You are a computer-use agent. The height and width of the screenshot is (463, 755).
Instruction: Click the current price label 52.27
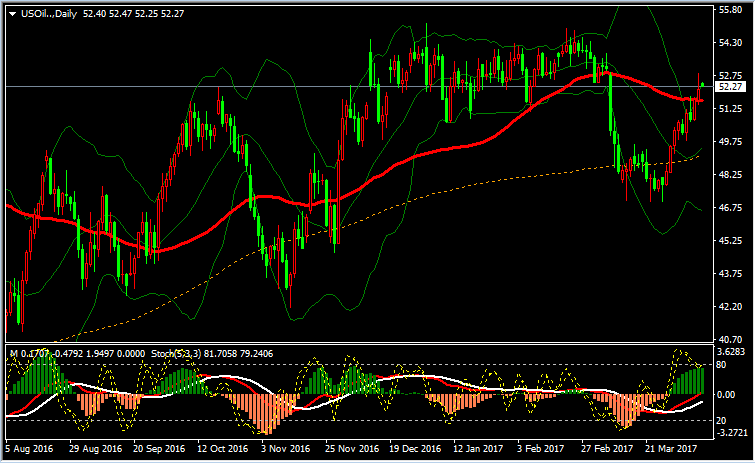pyautogui.click(x=730, y=87)
